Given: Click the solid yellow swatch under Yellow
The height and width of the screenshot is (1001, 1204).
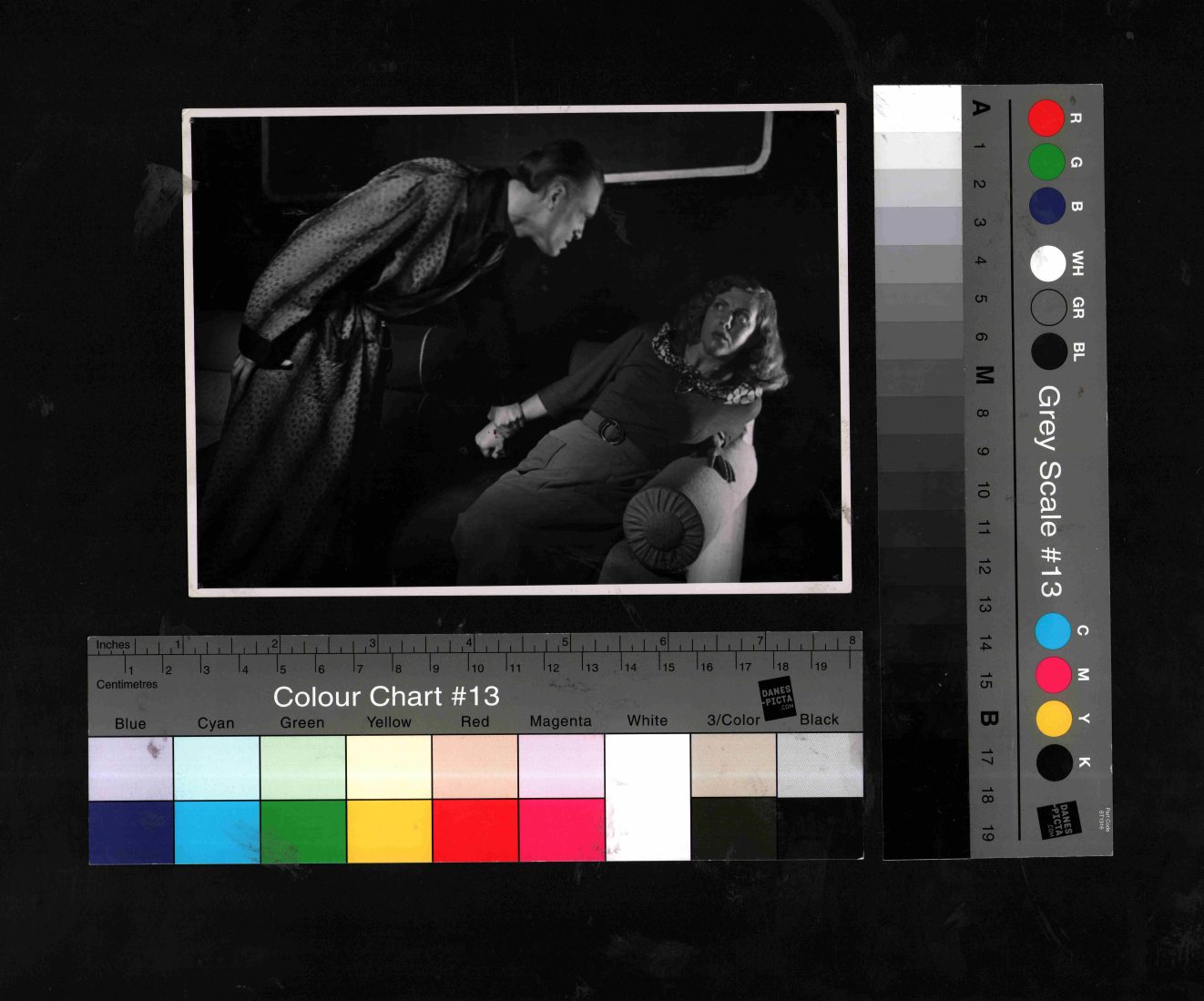Looking at the screenshot, I should pos(389,831).
